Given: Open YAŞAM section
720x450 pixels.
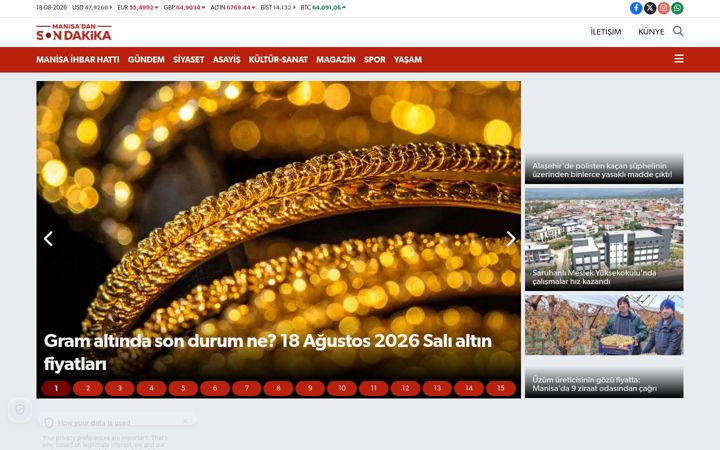Looking at the screenshot, I should point(408,60).
